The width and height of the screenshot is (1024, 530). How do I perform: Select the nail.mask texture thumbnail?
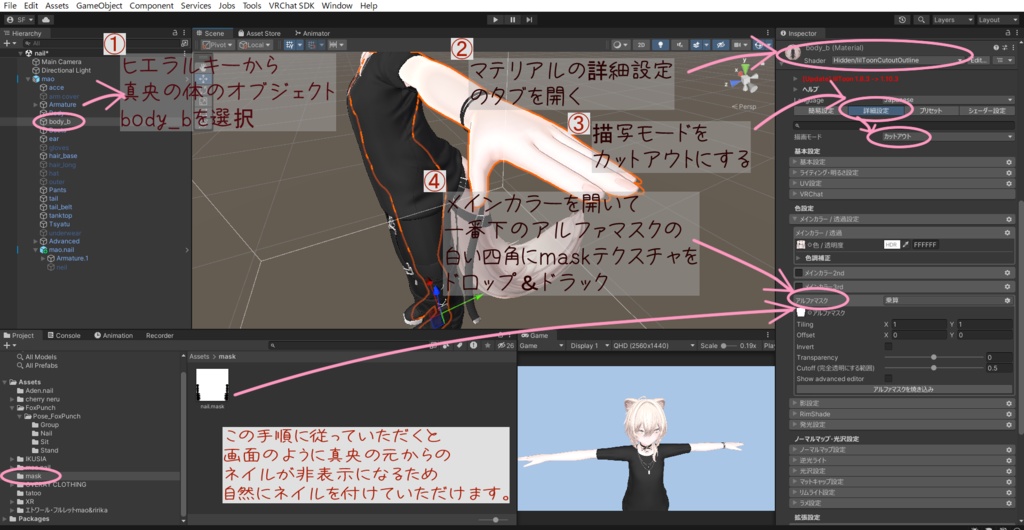tap(213, 385)
